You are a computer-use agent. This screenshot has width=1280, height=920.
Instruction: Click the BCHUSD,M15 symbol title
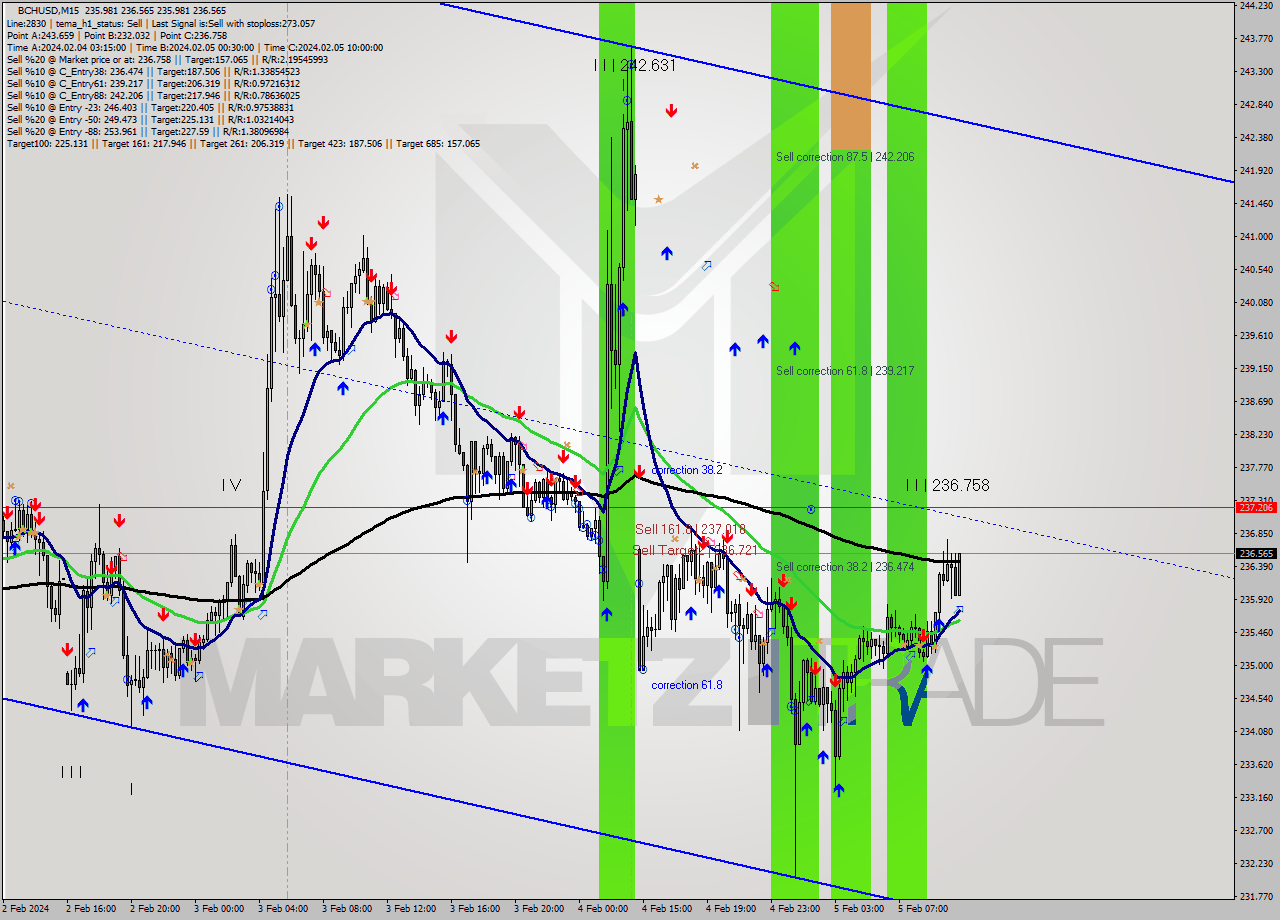[48, 11]
